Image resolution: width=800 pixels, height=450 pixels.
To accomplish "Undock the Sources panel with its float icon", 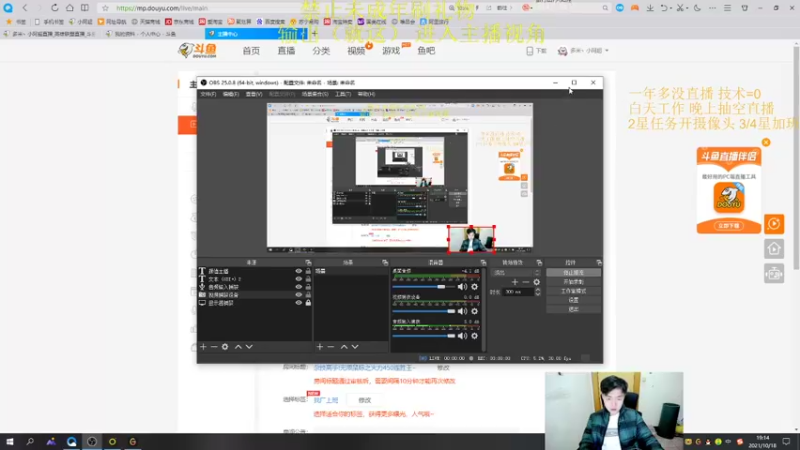I will pos(308,262).
